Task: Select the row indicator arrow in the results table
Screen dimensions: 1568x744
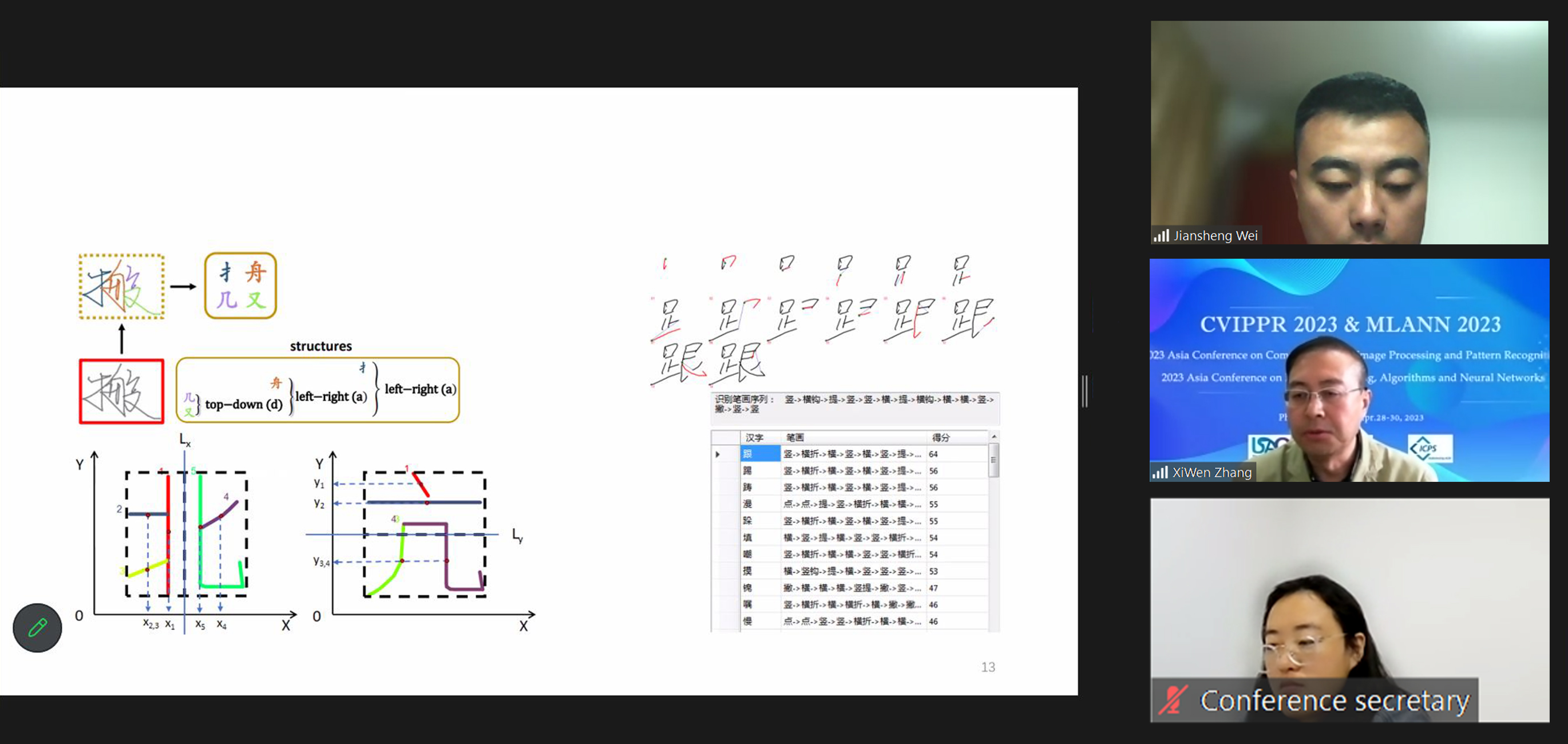Action: click(x=718, y=454)
